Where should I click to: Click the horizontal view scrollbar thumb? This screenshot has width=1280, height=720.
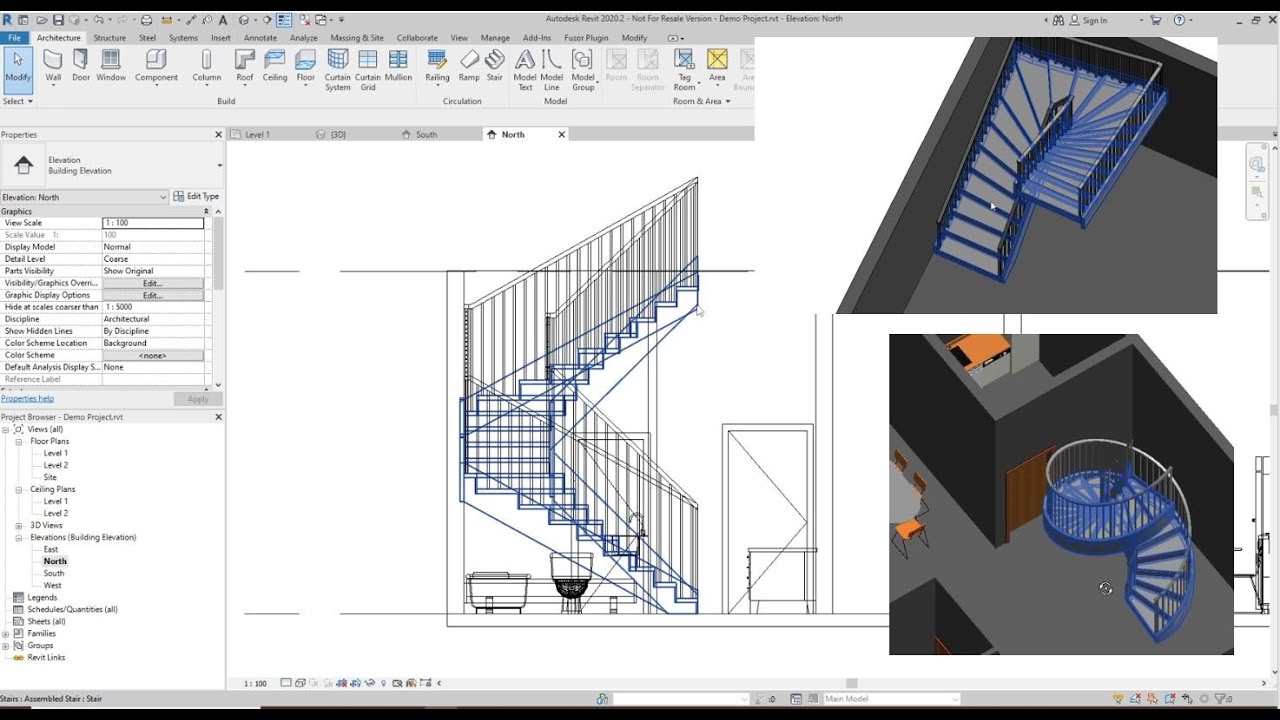(851, 683)
